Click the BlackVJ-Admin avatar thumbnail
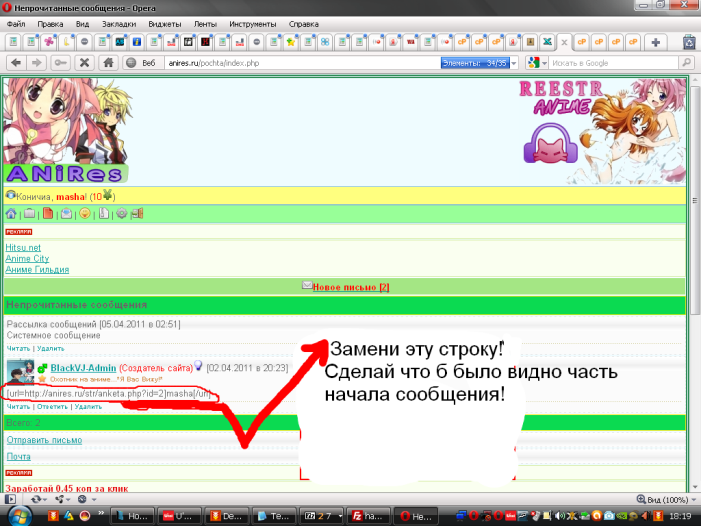Image resolution: width=701 pixels, height=526 pixels. [20, 371]
